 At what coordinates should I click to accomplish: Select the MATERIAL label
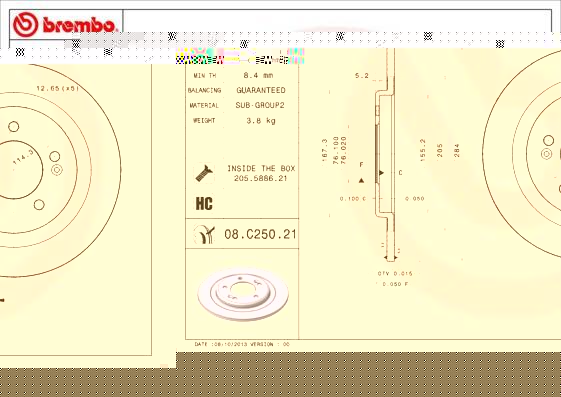[x=204, y=106]
